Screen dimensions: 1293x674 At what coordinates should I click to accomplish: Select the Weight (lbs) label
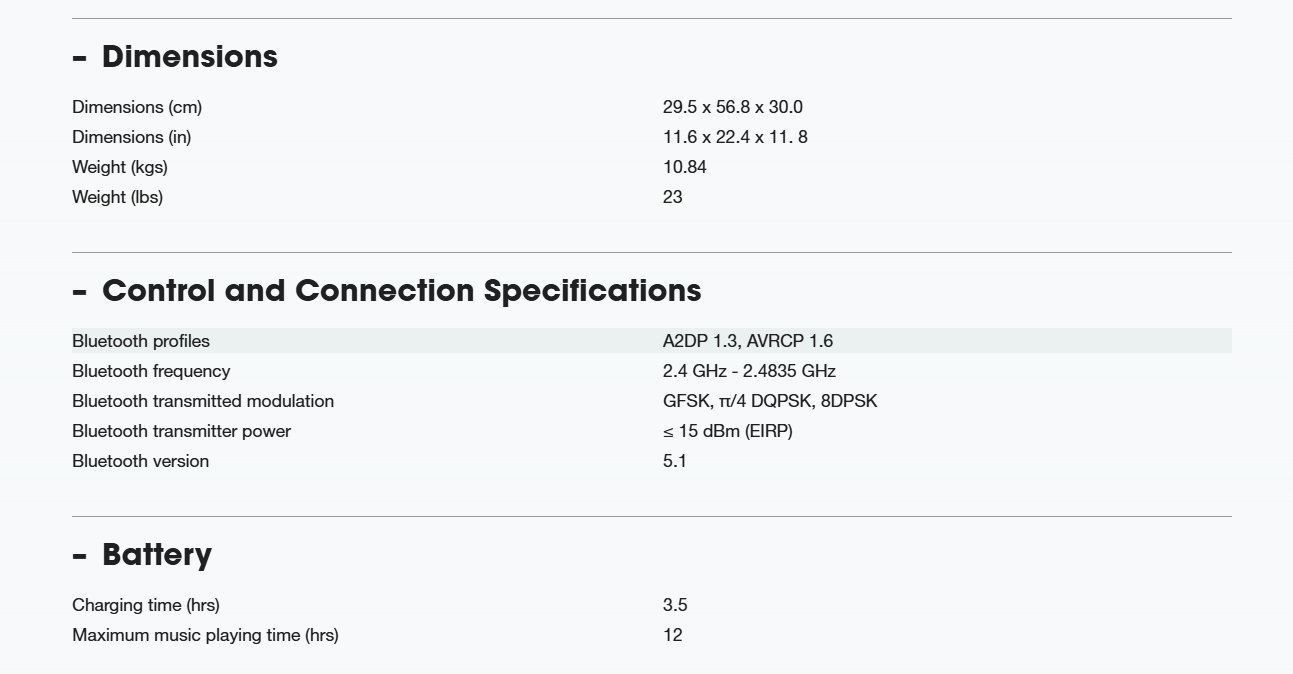coord(117,197)
